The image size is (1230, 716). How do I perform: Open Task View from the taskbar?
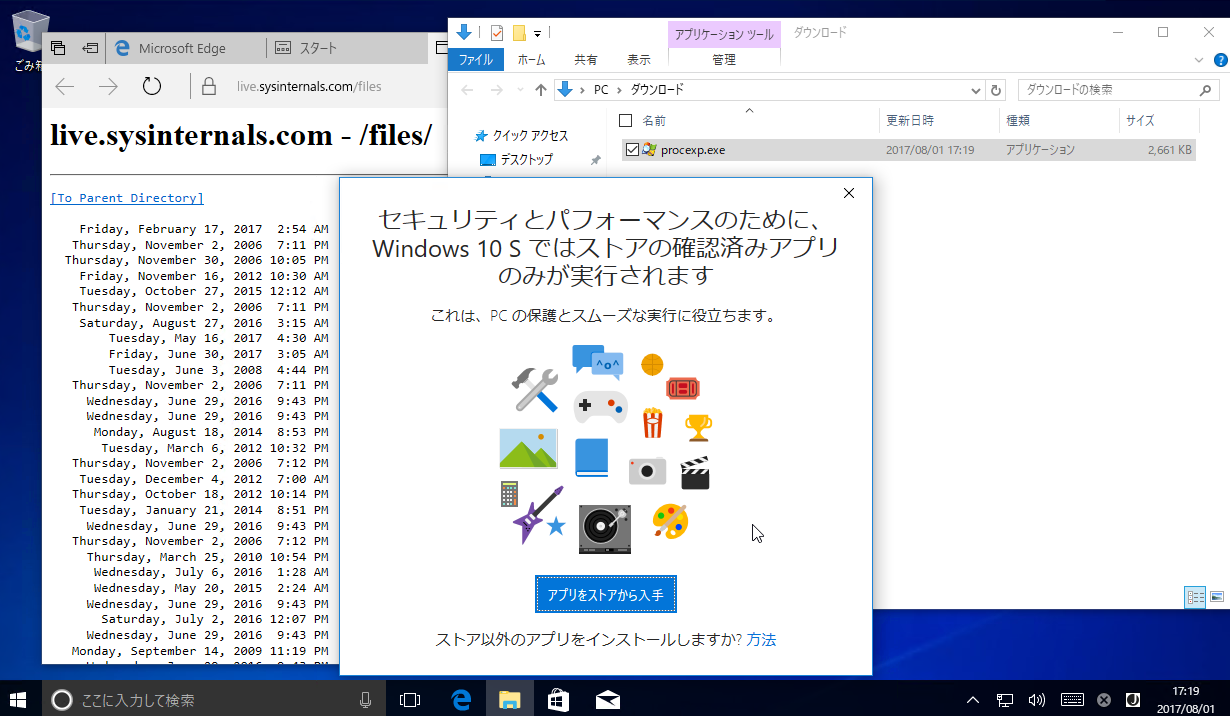[410, 698]
